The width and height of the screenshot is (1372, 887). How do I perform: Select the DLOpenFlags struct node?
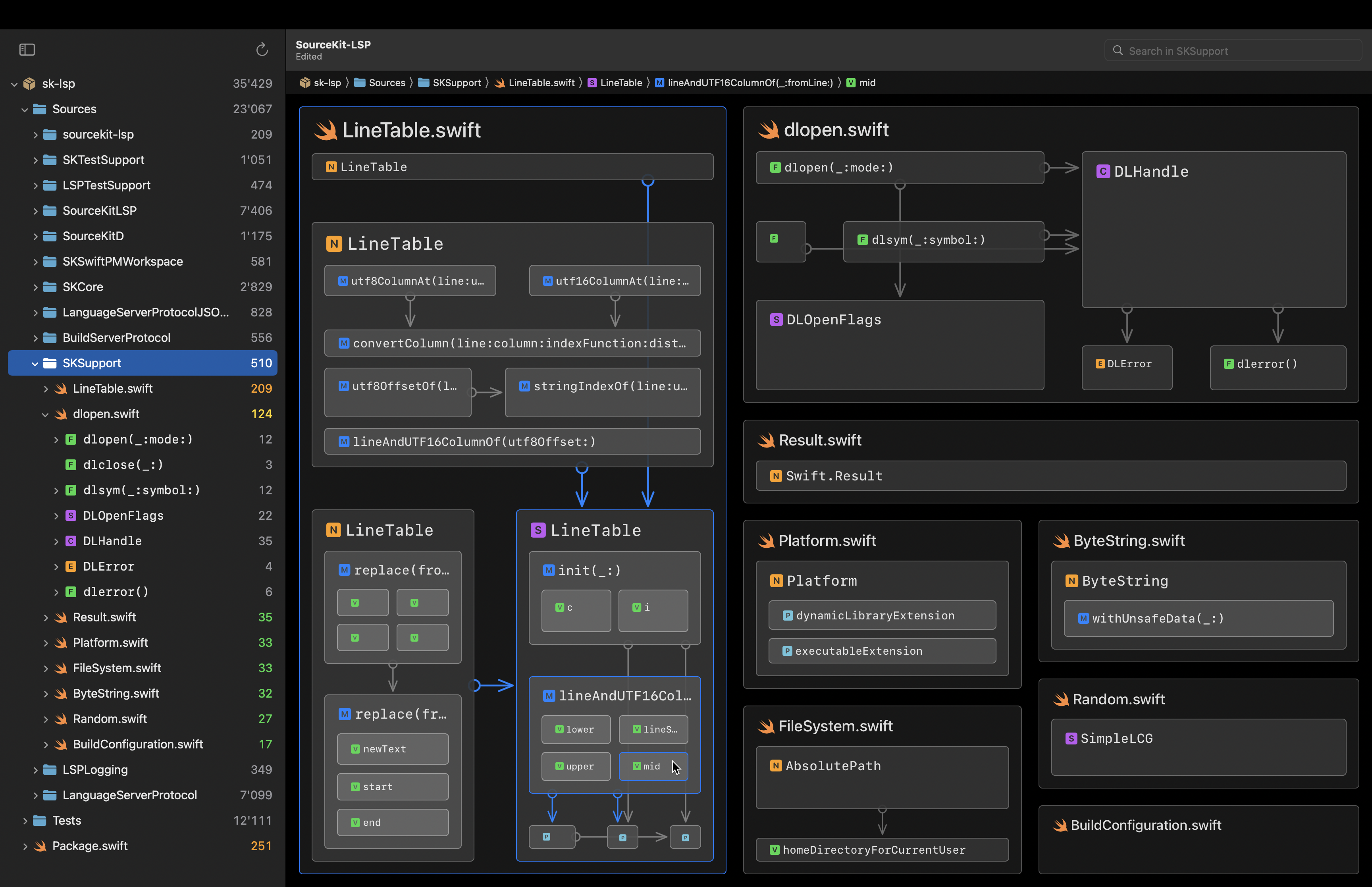tap(900, 345)
